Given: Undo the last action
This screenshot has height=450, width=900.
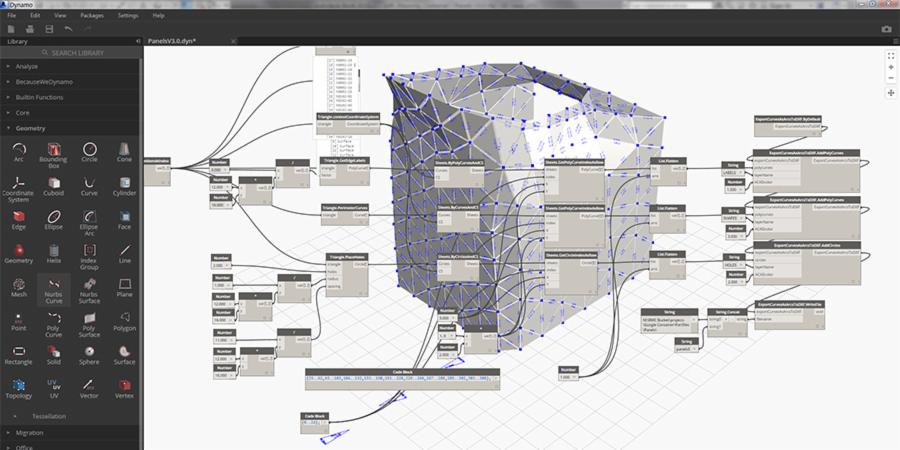Looking at the screenshot, I should pyautogui.click(x=68, y=29).
